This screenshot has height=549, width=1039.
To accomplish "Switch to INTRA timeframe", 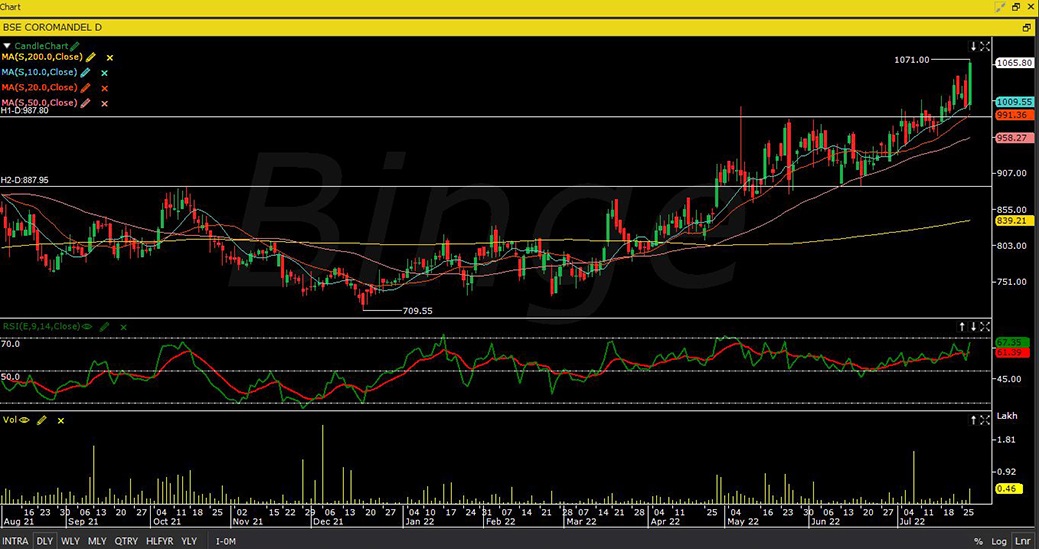I will pos(16,541).
